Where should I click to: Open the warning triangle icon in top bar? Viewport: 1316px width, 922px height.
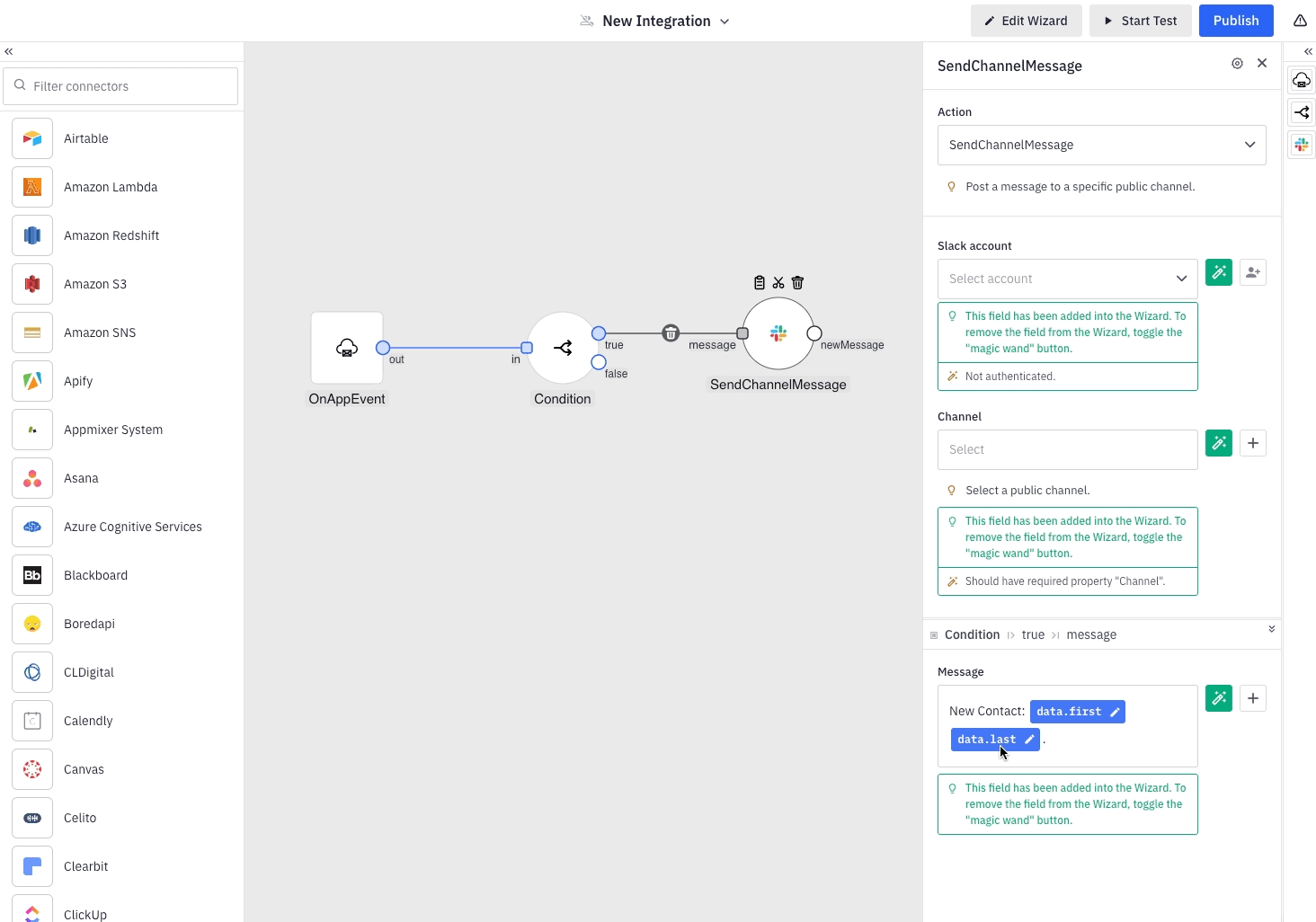pos(1300,21)
